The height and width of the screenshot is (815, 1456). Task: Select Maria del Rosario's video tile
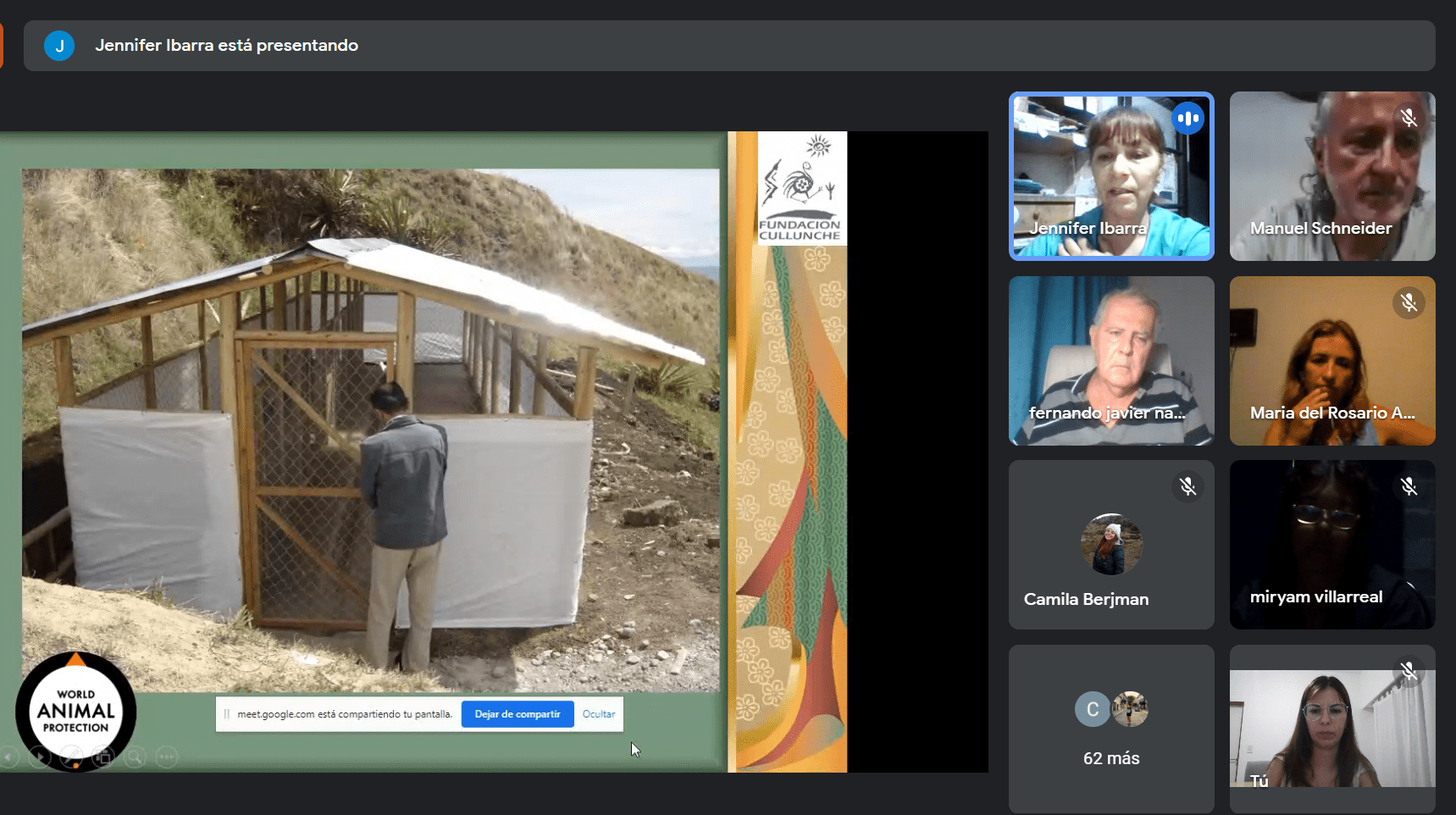tap(1332, 361)
